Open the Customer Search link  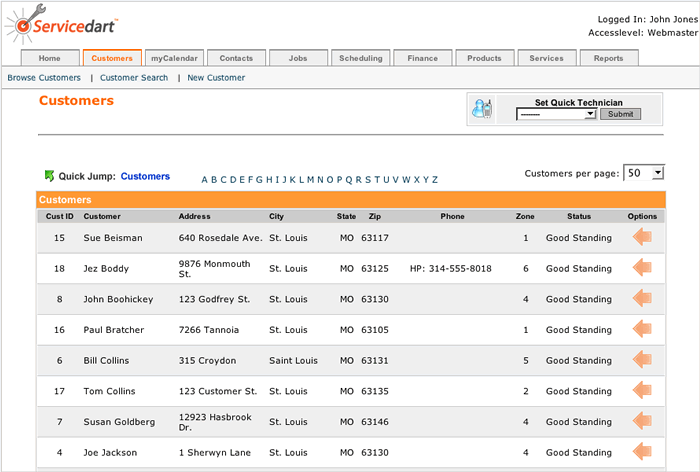pyautogui.click(x=134, y=78)
